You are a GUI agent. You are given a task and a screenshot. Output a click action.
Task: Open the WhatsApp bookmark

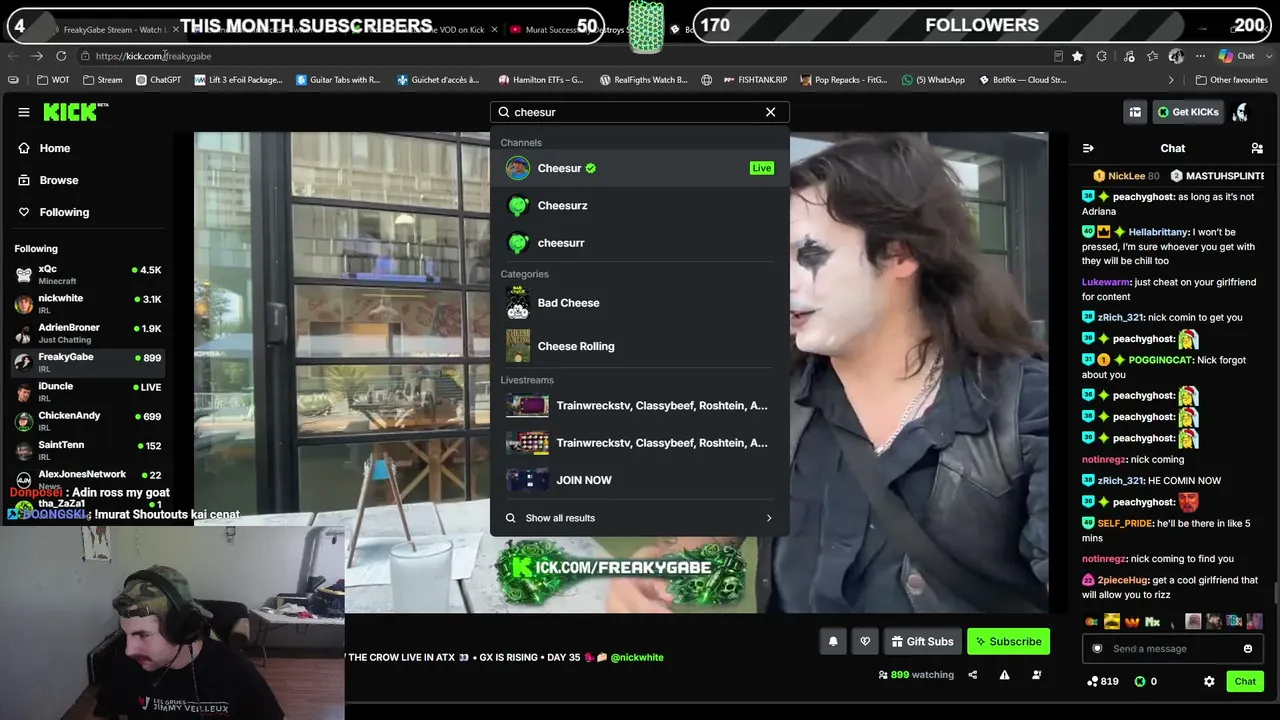(933, 80)
